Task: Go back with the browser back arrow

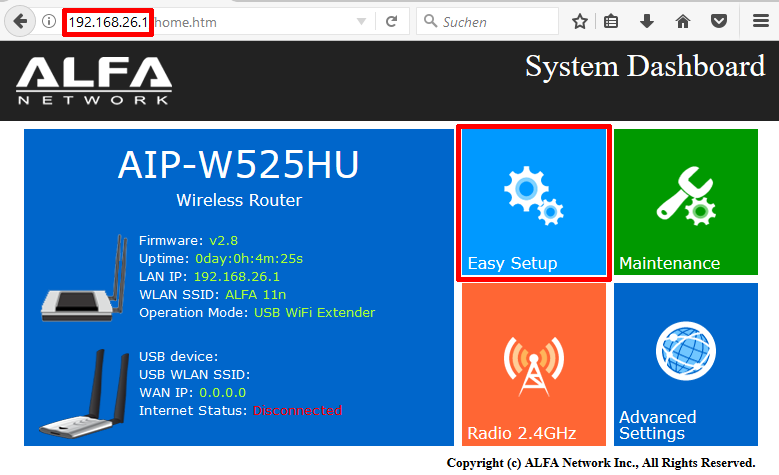Action: click(20, 21)
